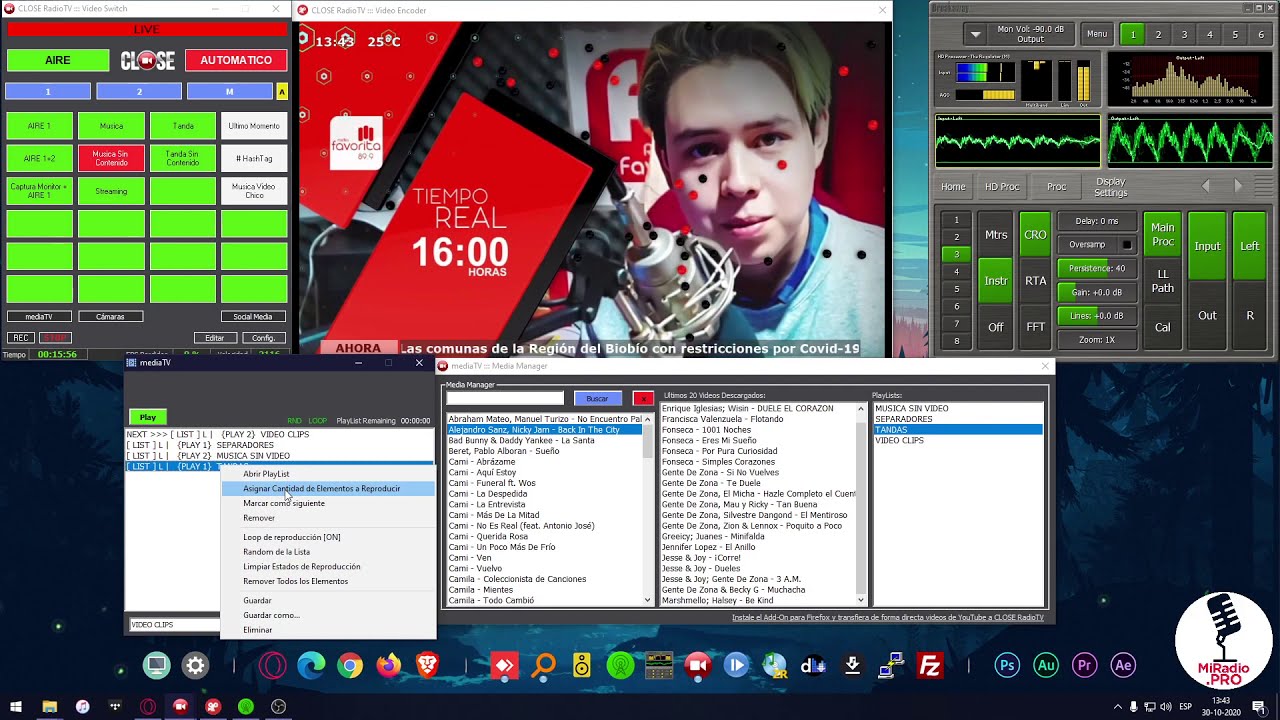The height and width of the screenshot is (720, 1280).
Task: Toggle the FFT display mode in Breakaway
Action: tap(1035, 327)
